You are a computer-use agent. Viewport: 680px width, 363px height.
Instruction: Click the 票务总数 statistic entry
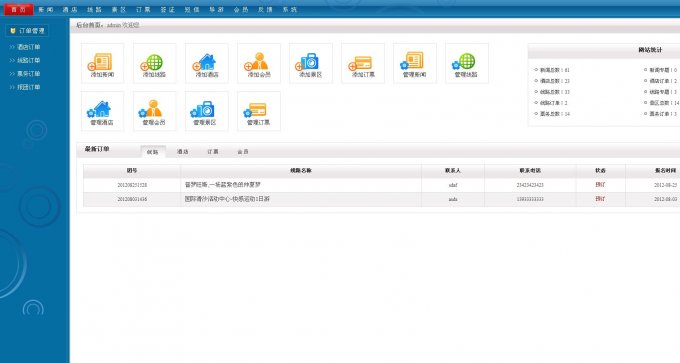(555, 114)
